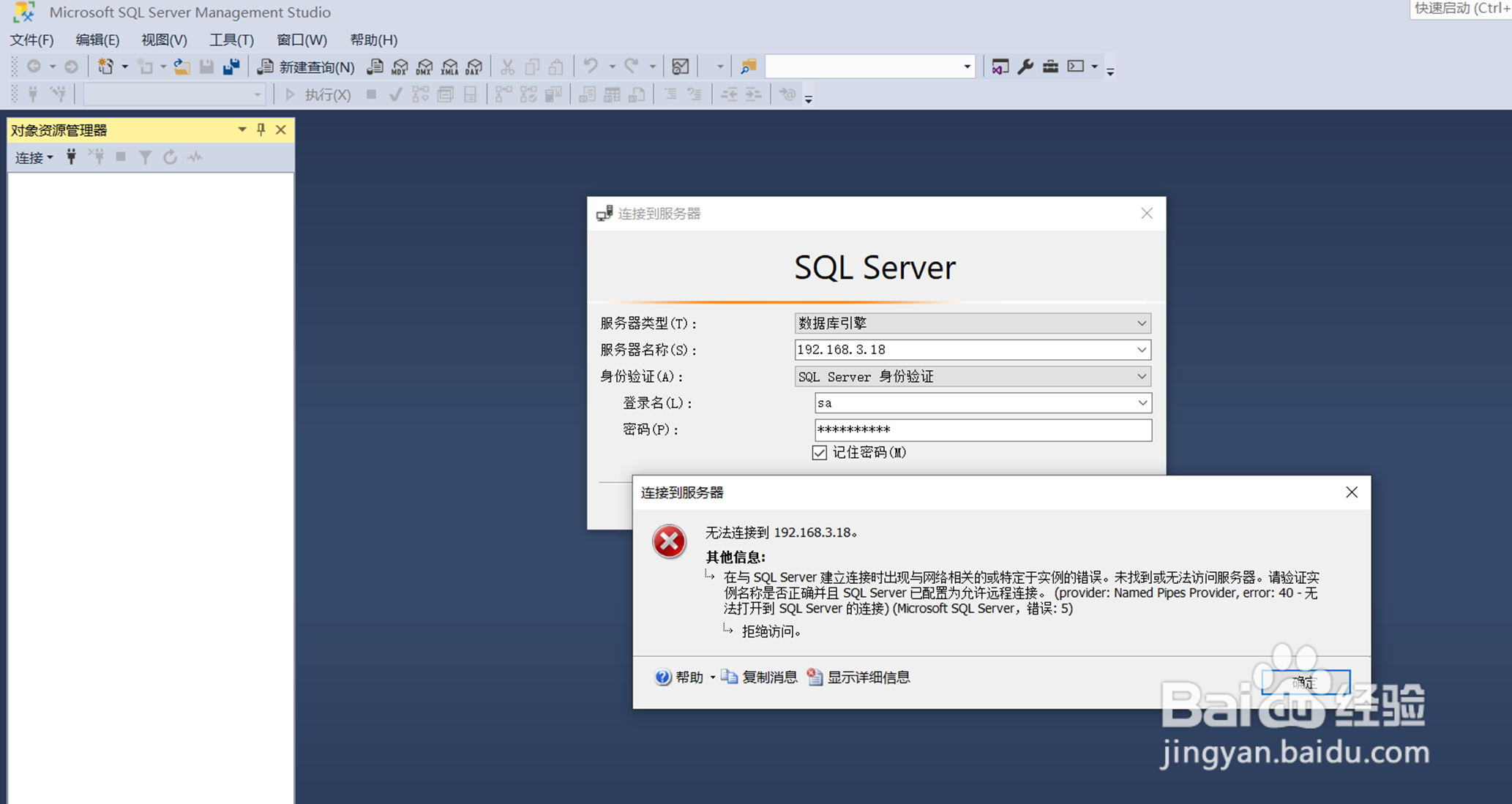Click the 快速启动 quick launch box
Image resolution: width=1512 pixels, height=804 pixels.
tap(1460, 9)
